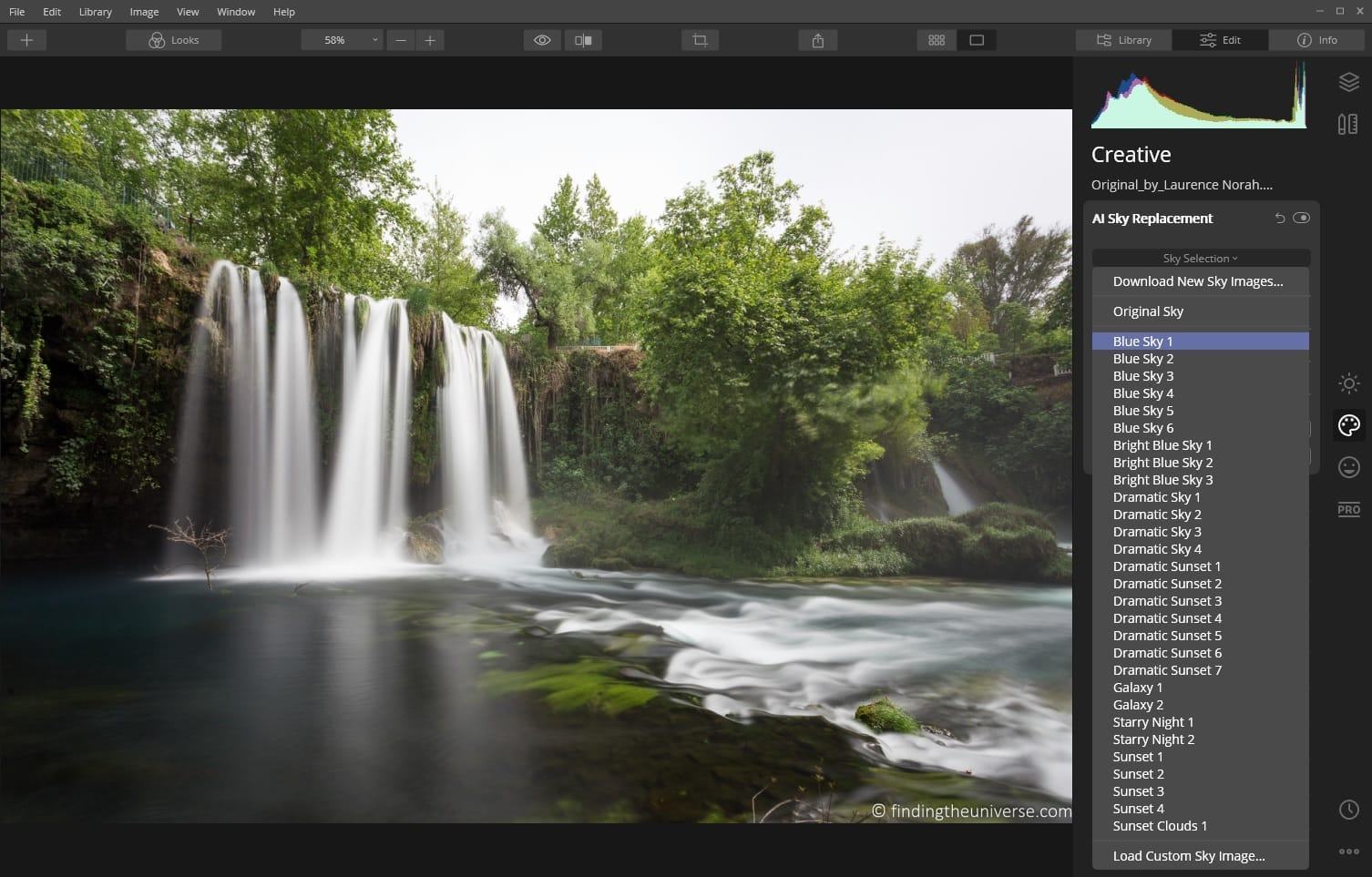1372x877 pixels.
Task: Open the Portrait face icon
Action: [1348, 467]
